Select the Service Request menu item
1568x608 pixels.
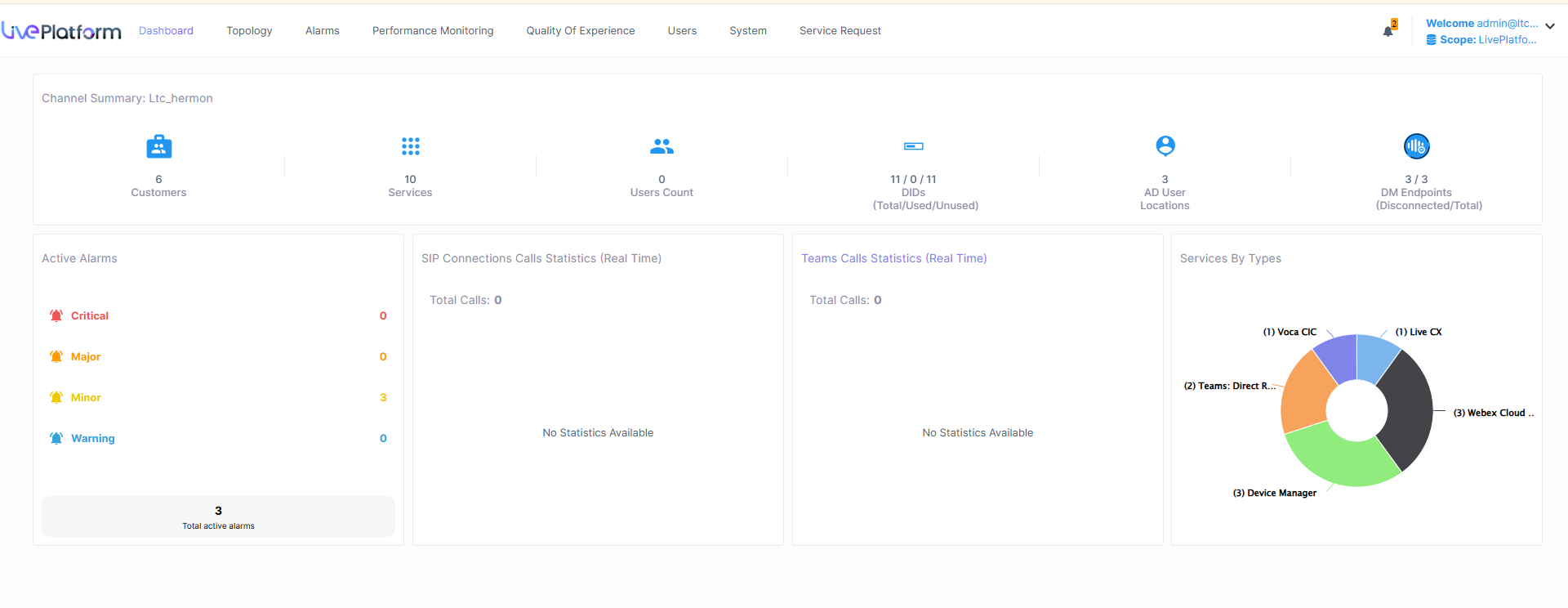pos(840,31)
